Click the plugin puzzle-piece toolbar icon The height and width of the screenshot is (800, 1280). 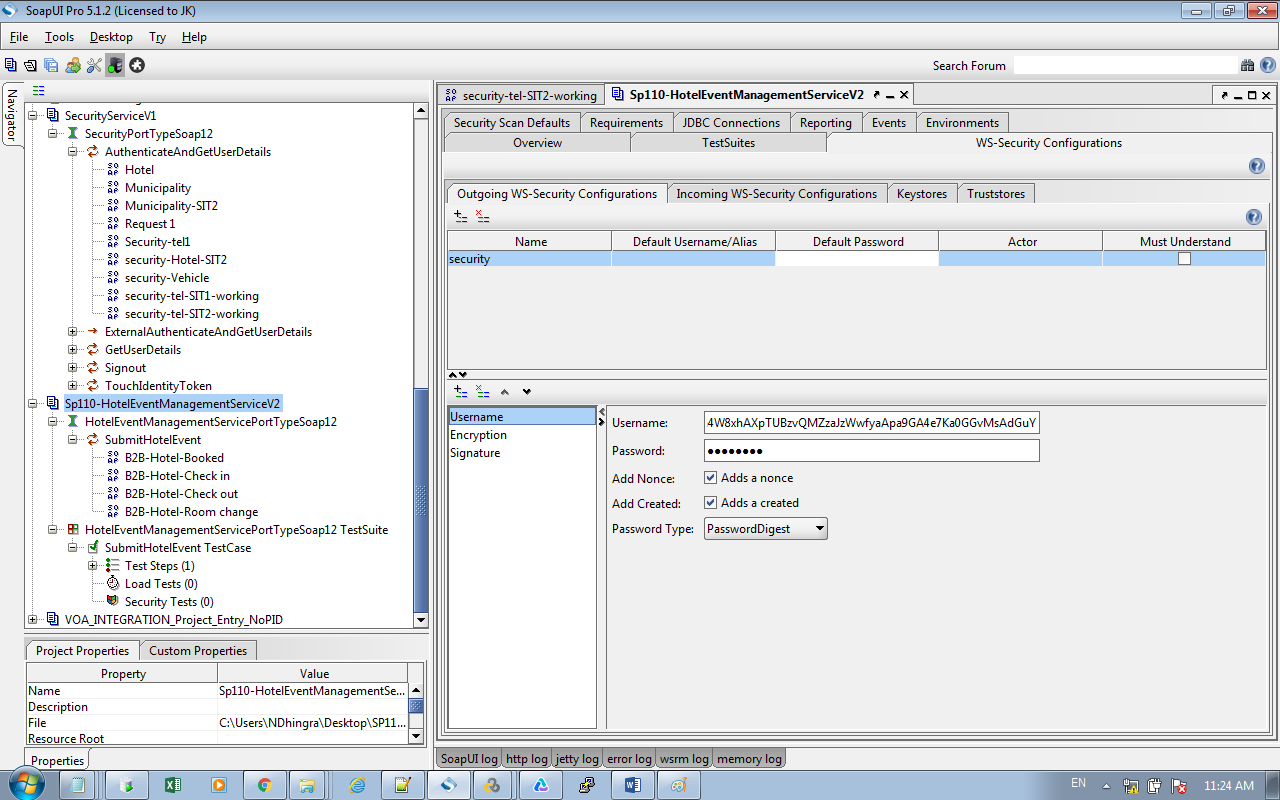(137, 65)
